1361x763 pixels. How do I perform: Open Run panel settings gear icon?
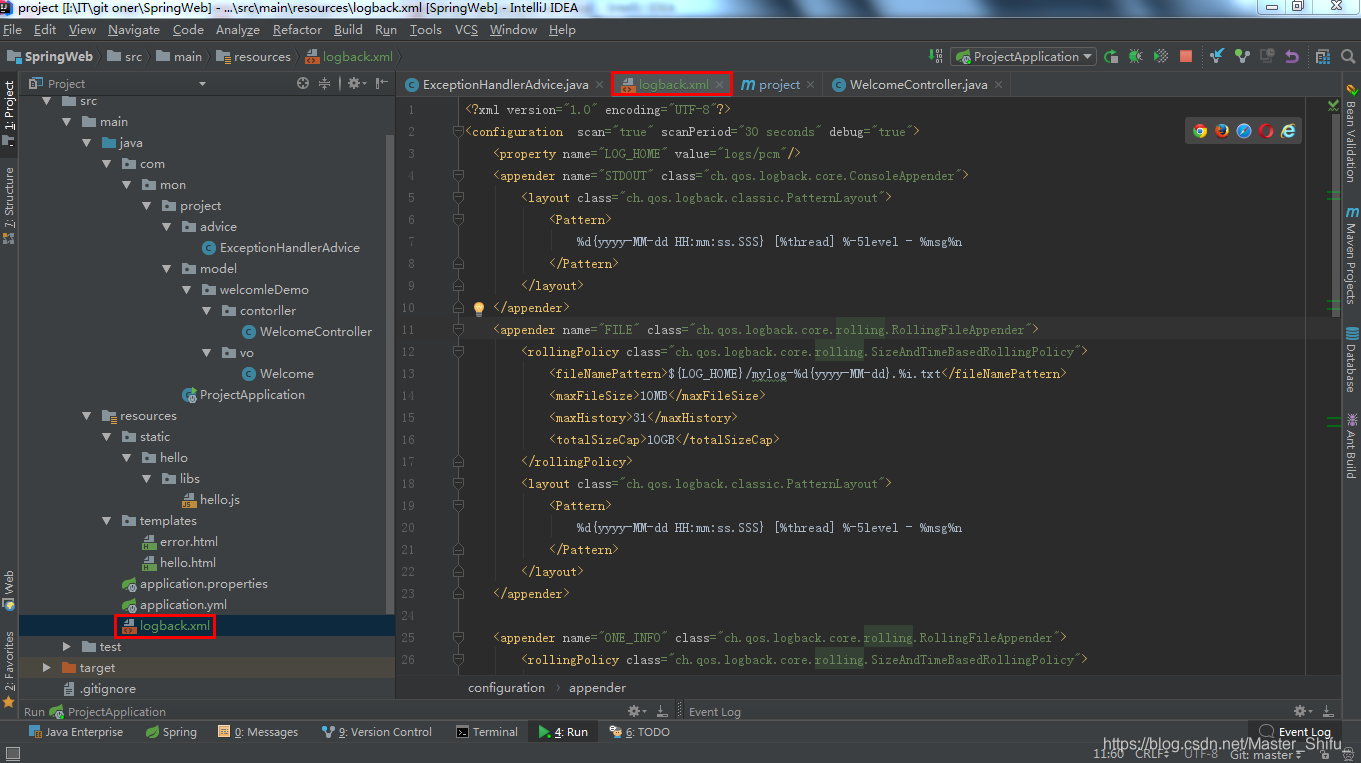(635, 711)
